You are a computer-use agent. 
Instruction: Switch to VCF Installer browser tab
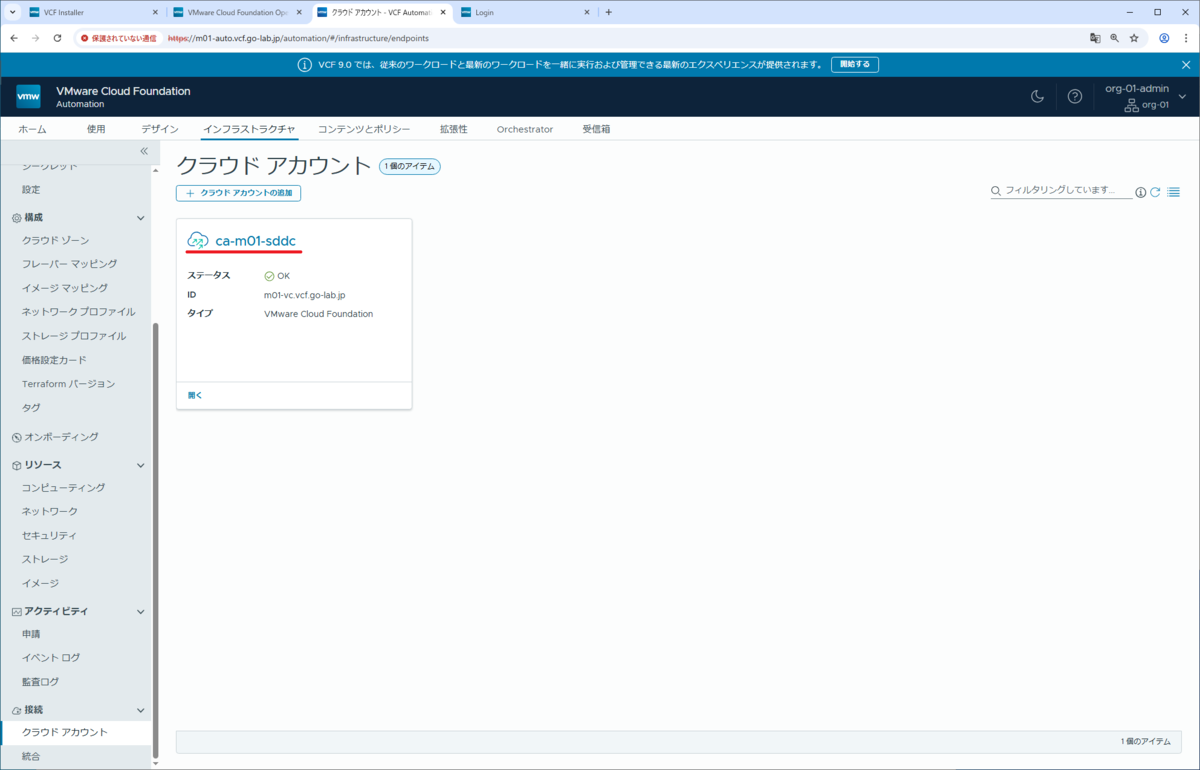pos(92,12)
